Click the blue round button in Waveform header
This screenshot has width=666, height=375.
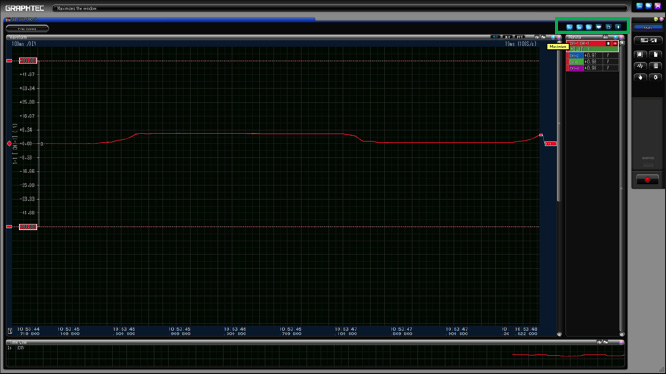[x=553, y=37]
